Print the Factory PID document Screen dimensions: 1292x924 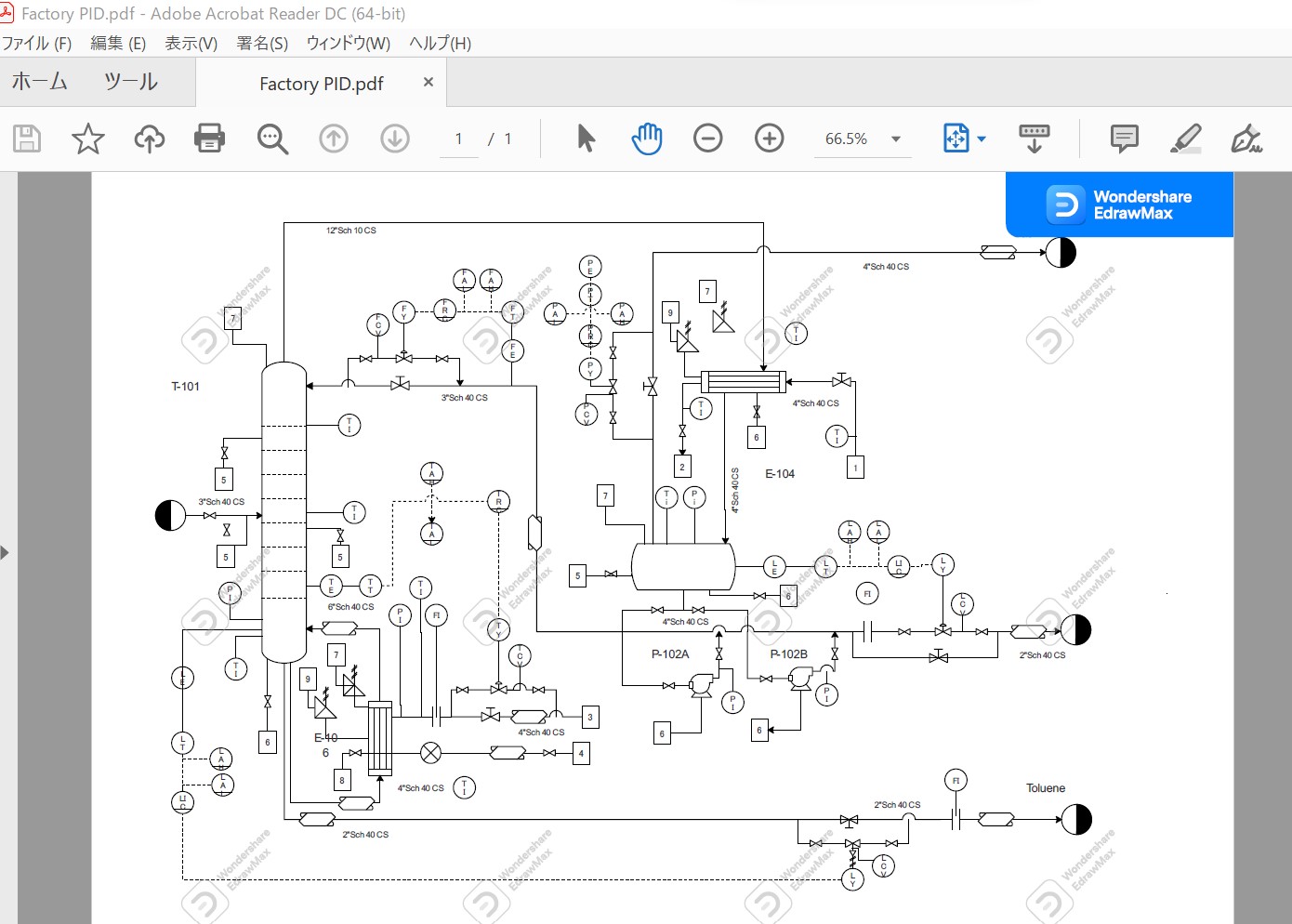pyautogui.click(x=209, y=139)
